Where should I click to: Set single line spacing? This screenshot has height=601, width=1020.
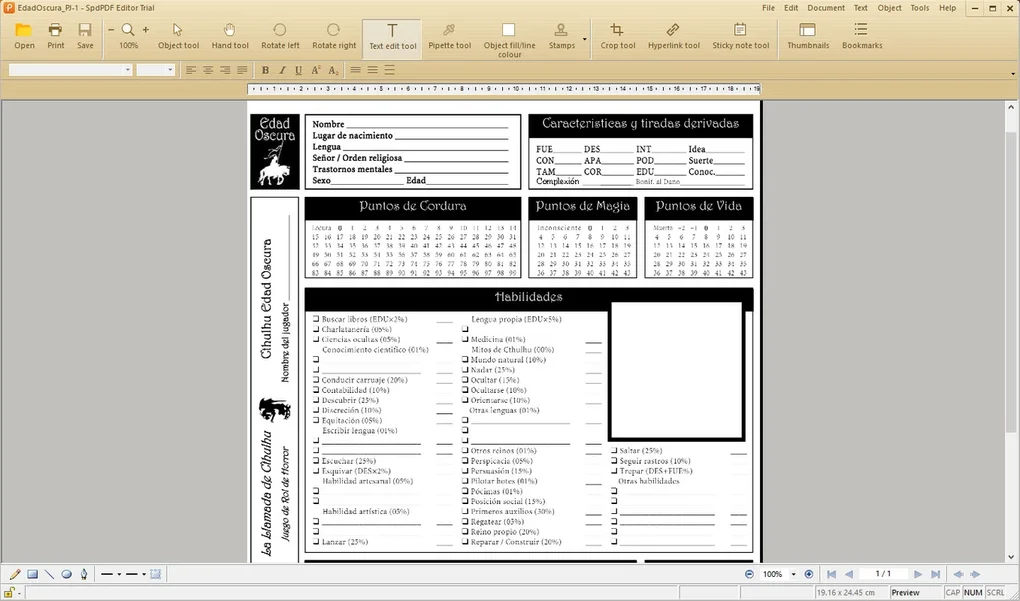pyautogui.click(x=356, y=70)
